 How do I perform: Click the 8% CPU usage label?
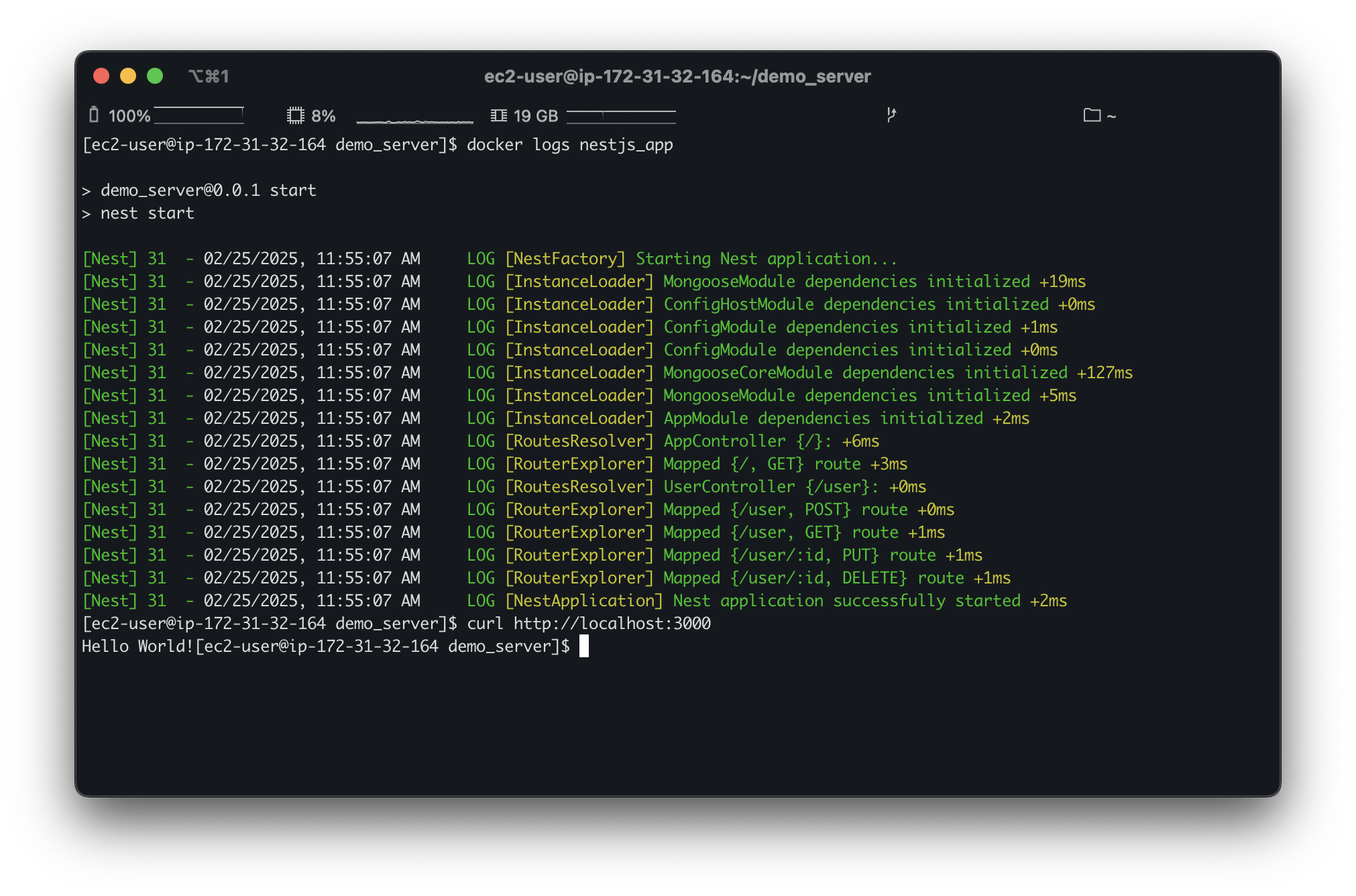[x=323, y=116]
